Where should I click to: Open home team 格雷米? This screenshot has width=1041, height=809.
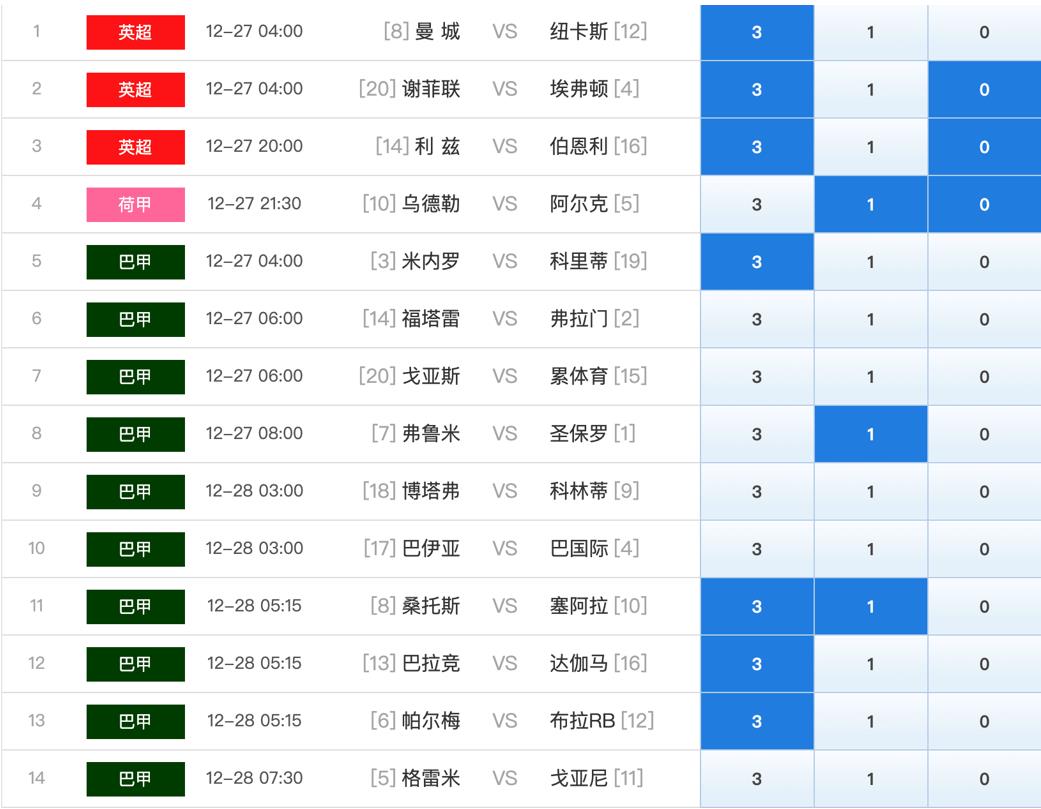[430, 778]
